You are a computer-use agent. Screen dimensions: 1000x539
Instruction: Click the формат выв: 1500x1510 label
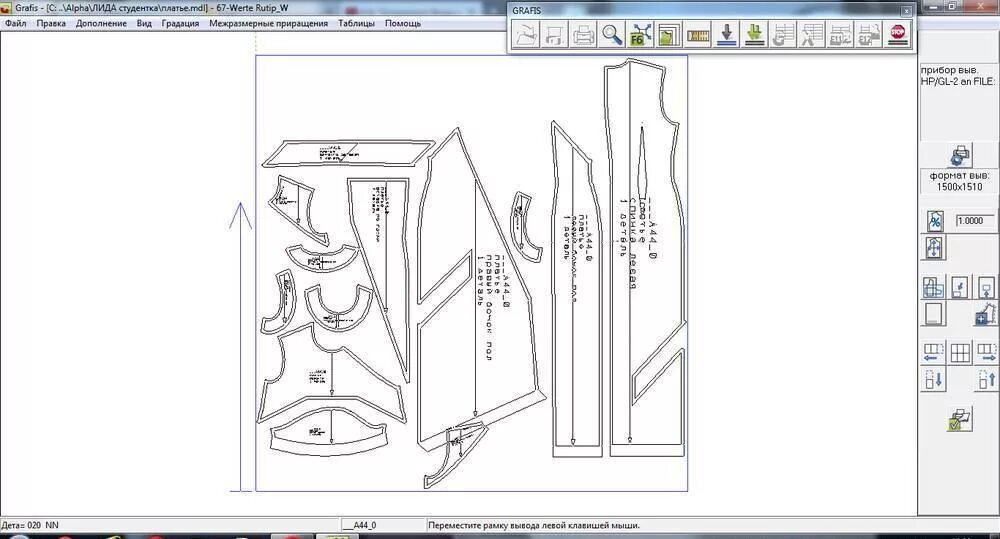pos(959,181)
